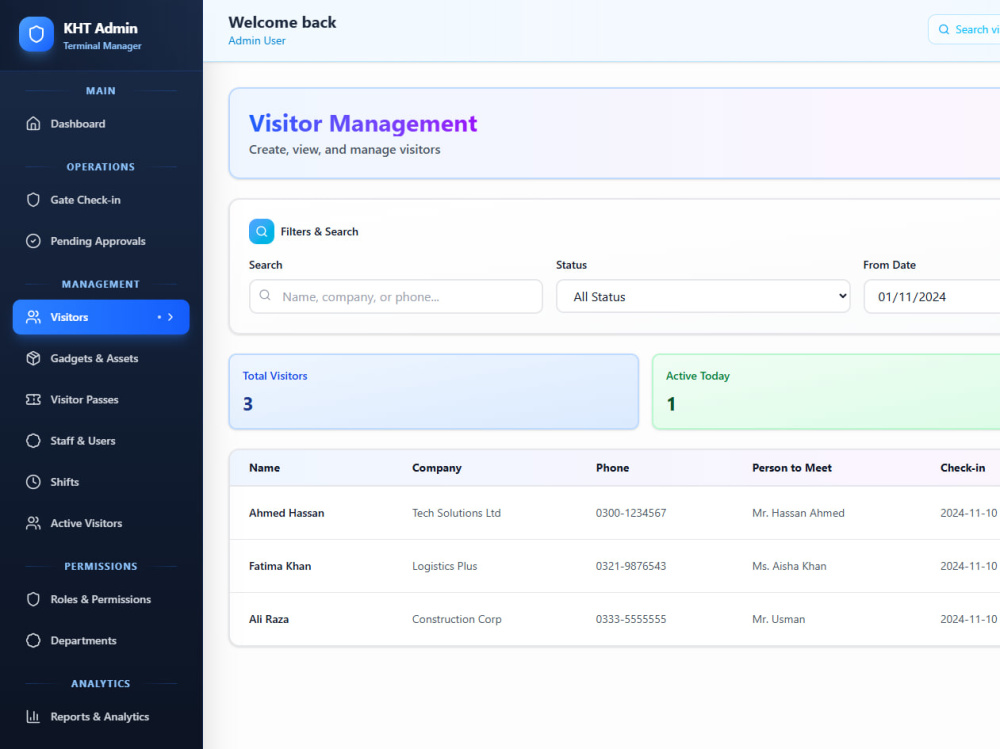Image resolution: width=1000 pixels, height=749 pixels.
Task: Click the Company column header
Action: 437,468
